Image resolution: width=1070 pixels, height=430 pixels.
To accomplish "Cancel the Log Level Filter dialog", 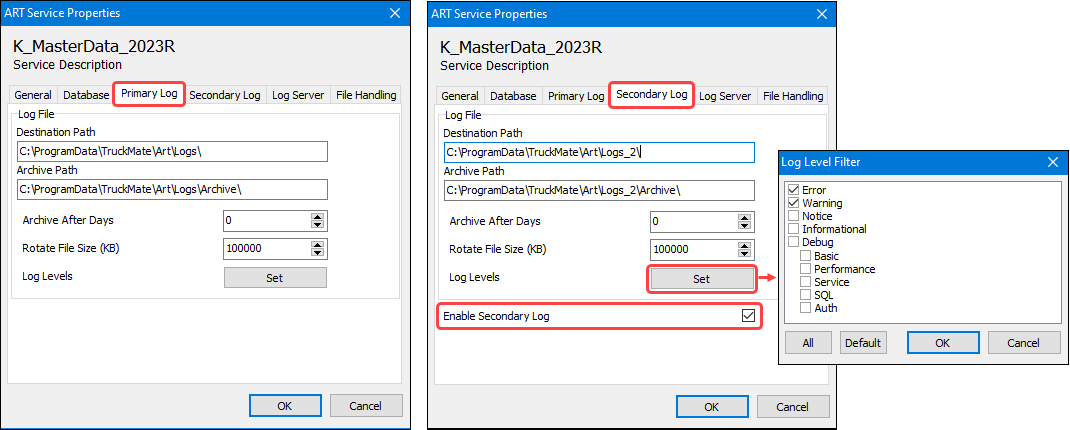I will click(x=1024, y=343).
